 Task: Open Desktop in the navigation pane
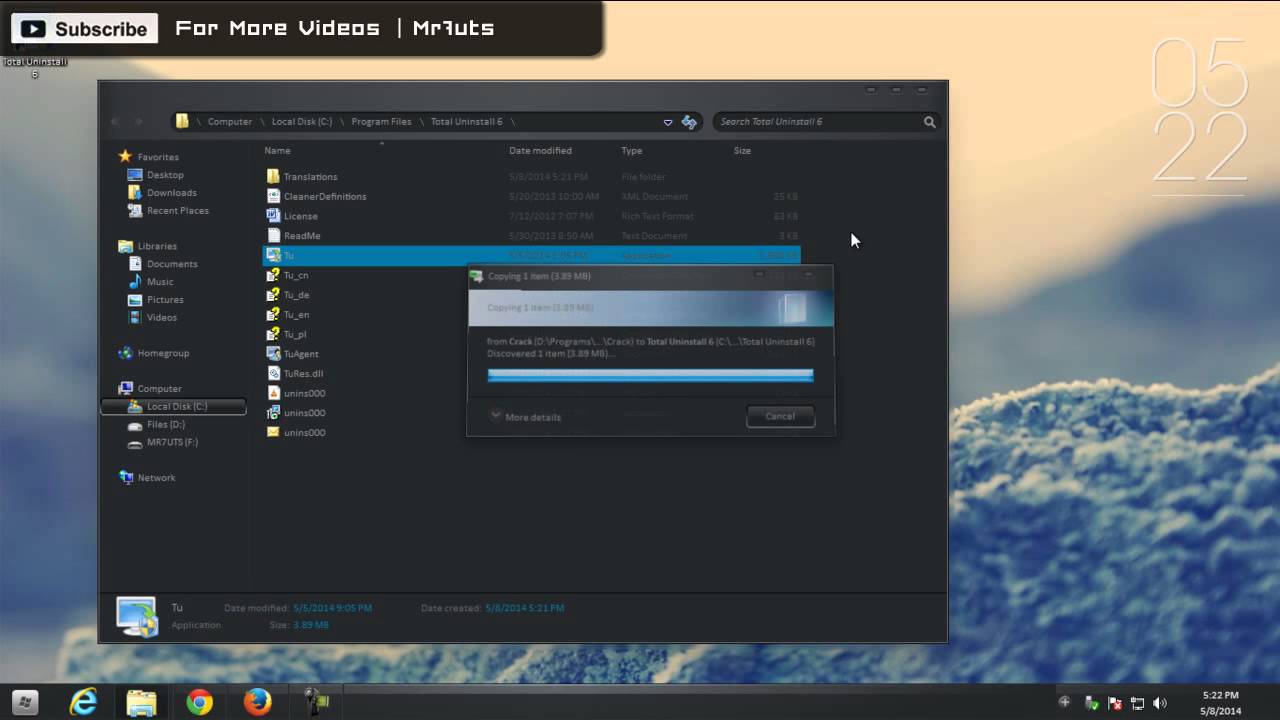(x=156, y=175)
